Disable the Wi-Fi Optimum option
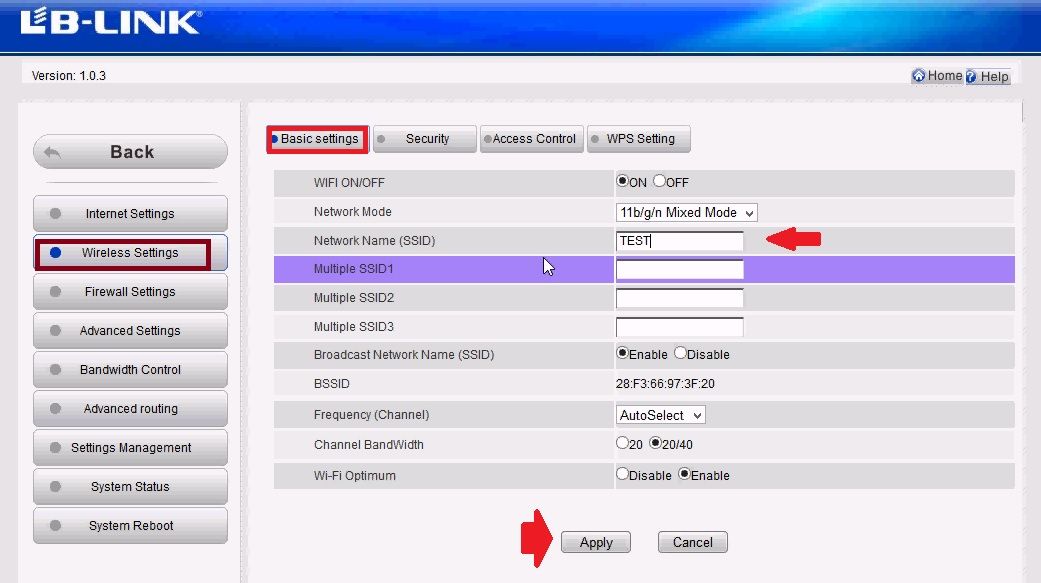 [x=622, y=474]
